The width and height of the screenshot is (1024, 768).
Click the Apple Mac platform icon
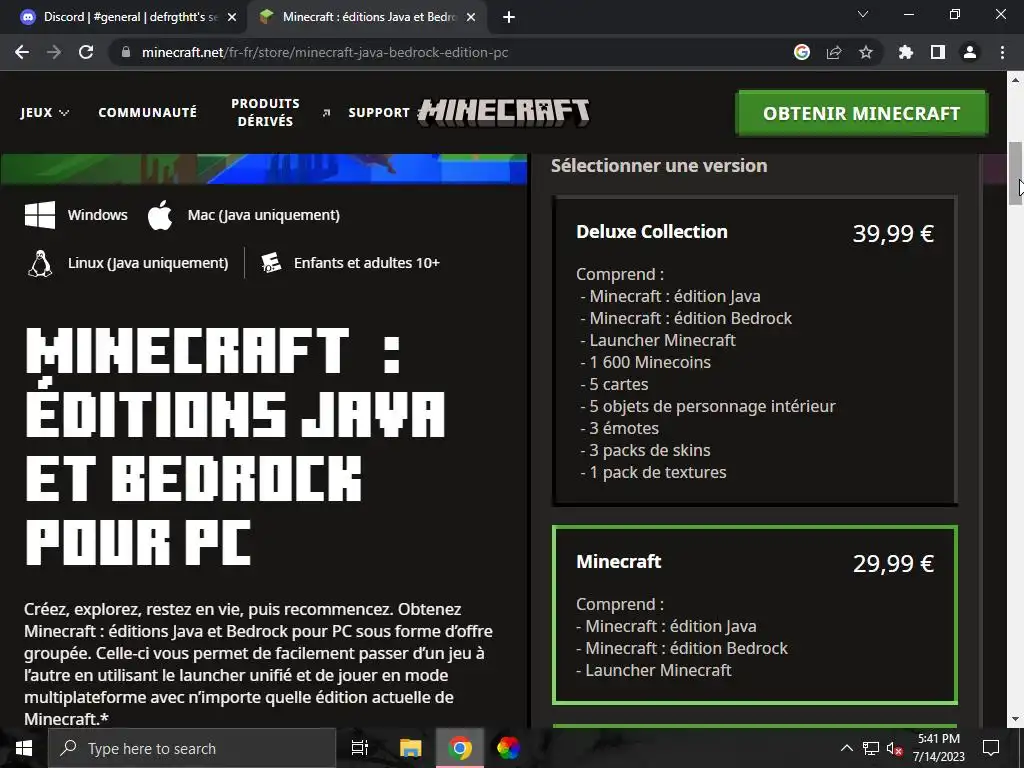[x=160, y=215]
